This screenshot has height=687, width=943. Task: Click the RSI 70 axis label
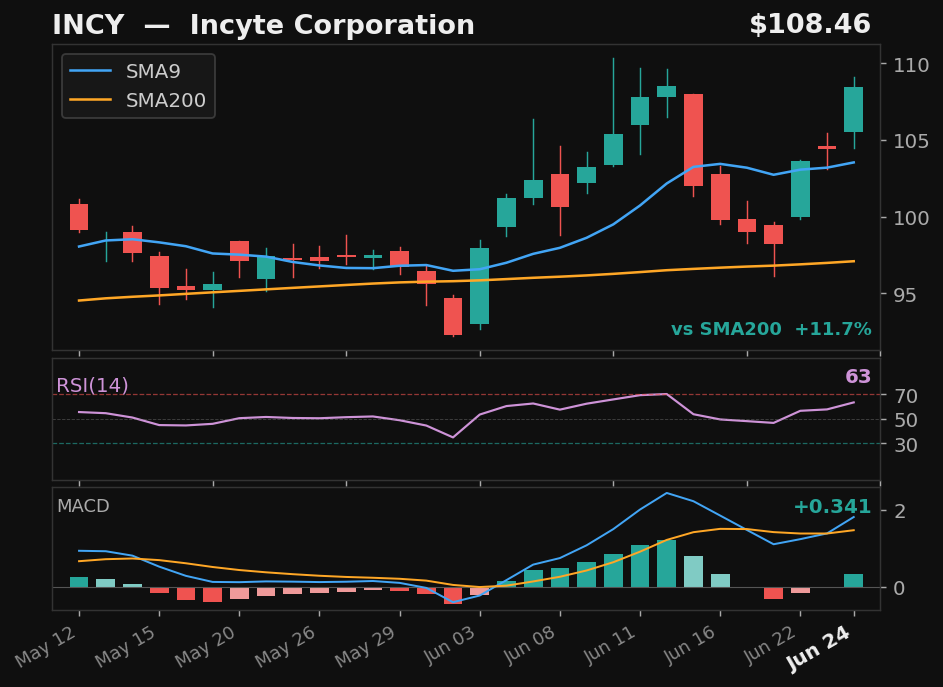[905, 396]
